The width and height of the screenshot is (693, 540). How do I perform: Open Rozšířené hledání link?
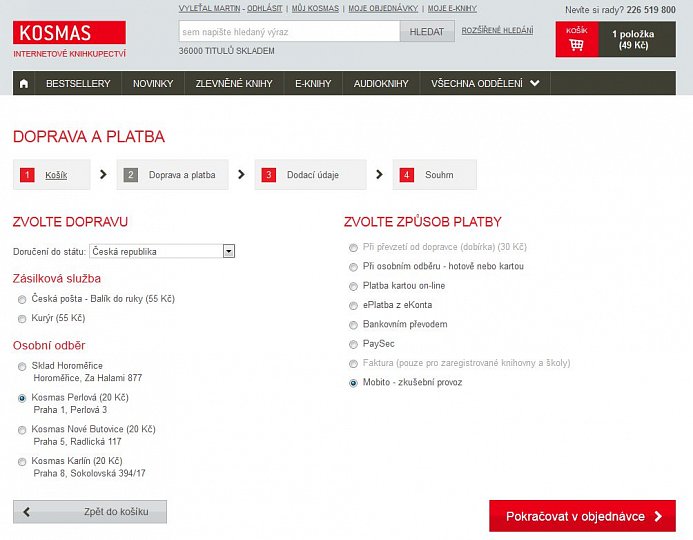(497, 30)
